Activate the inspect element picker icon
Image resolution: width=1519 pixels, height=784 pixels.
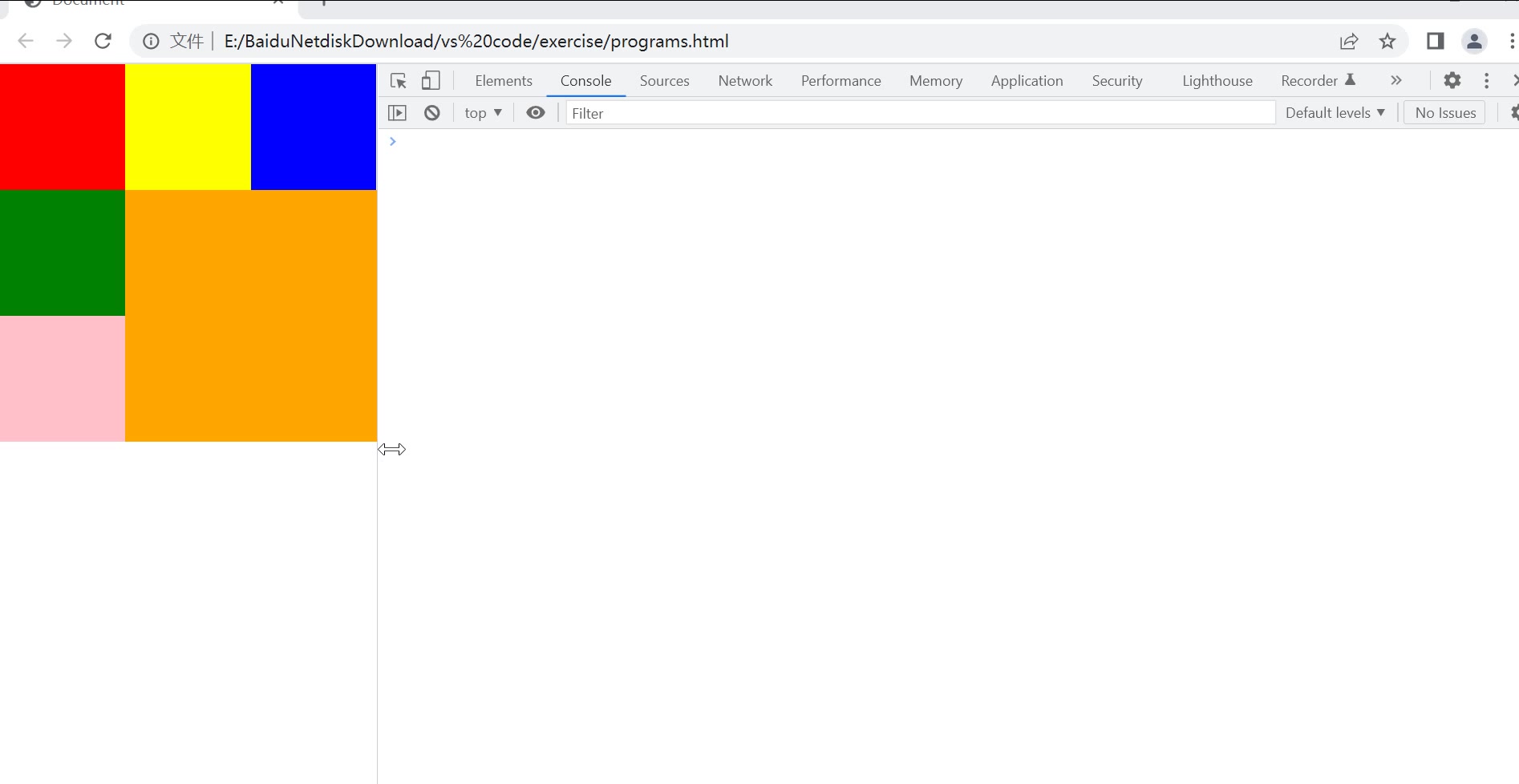pos(398,81)
